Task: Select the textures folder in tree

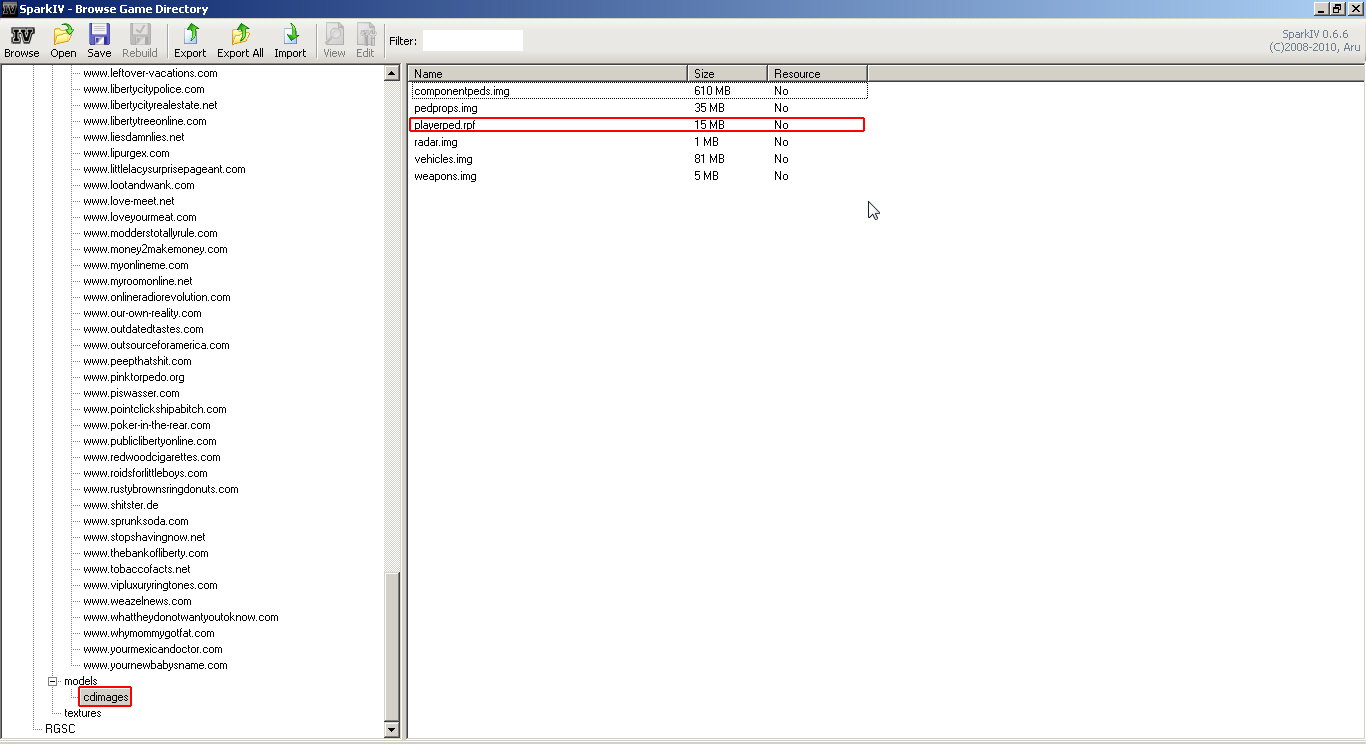Action: coord(83,713)
